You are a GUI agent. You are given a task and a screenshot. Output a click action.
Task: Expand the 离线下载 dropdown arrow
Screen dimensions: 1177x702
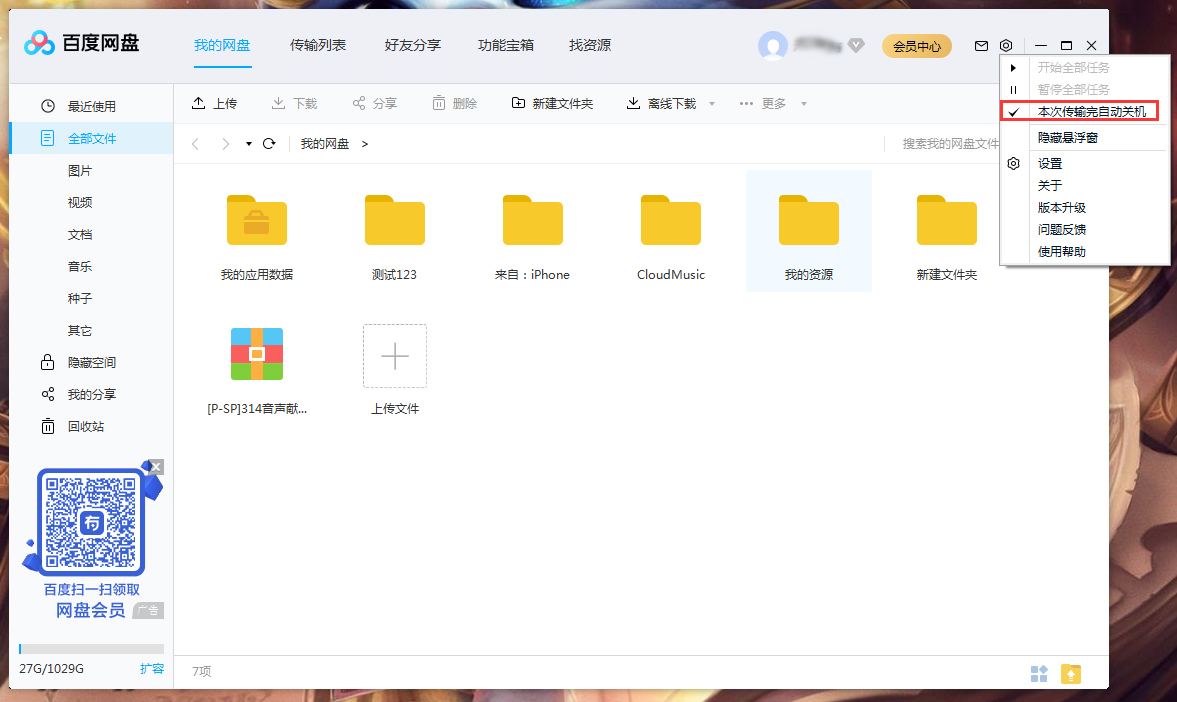(710, 102)
